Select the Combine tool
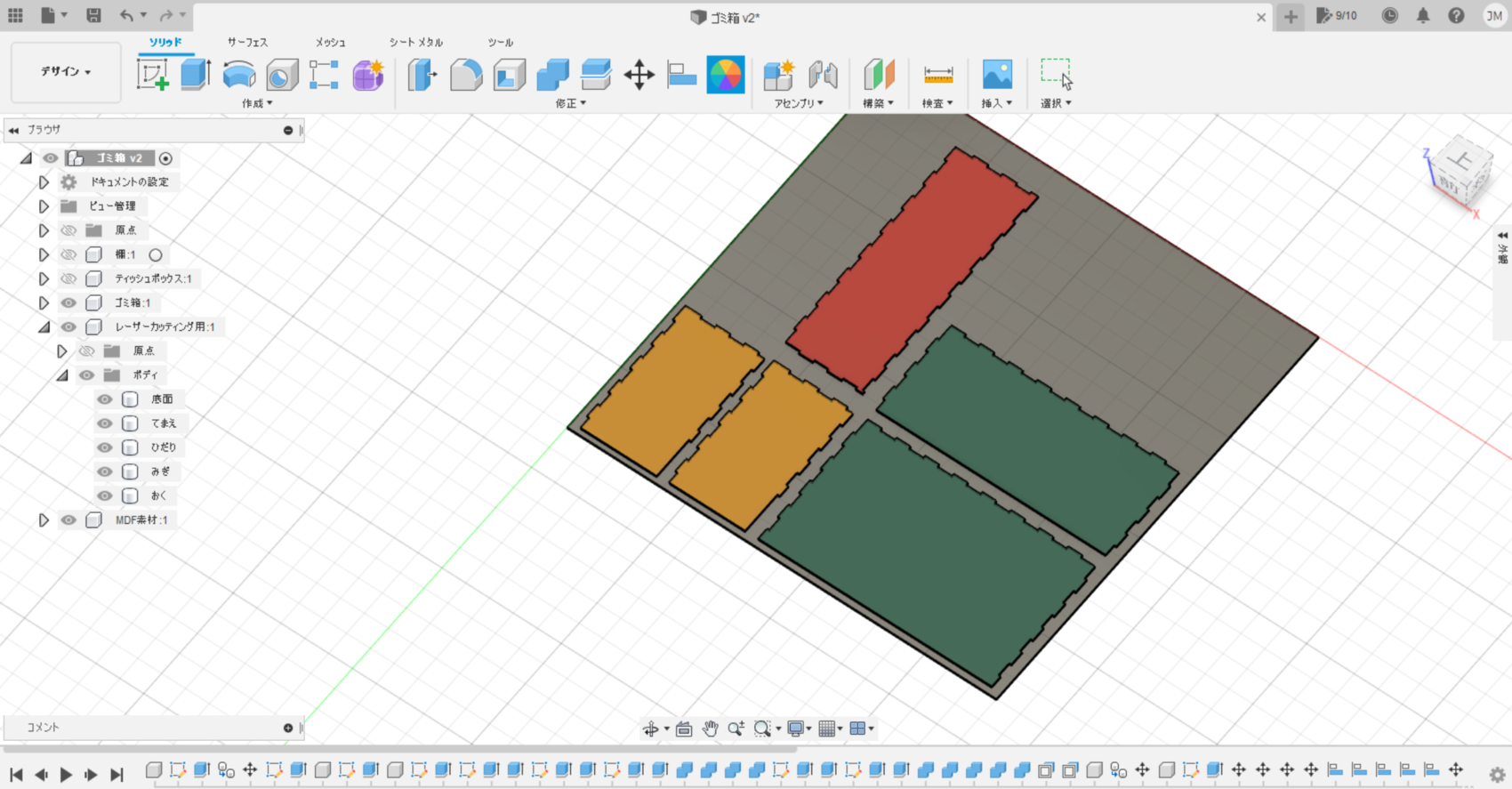Viewport: 1512px width, 789px height. coord(552,75)
